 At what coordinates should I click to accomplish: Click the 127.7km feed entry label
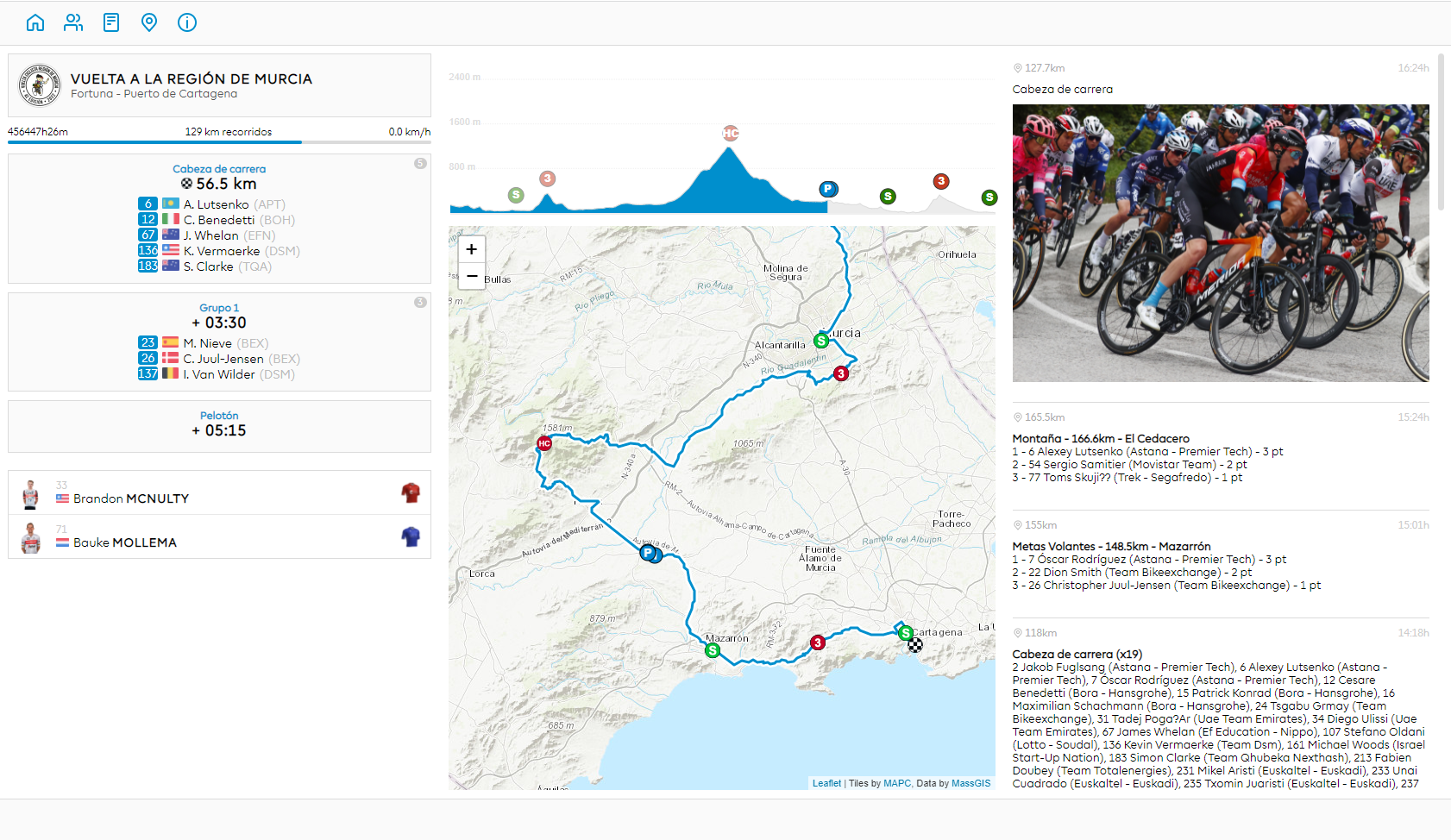click(x=1045, y=68)
